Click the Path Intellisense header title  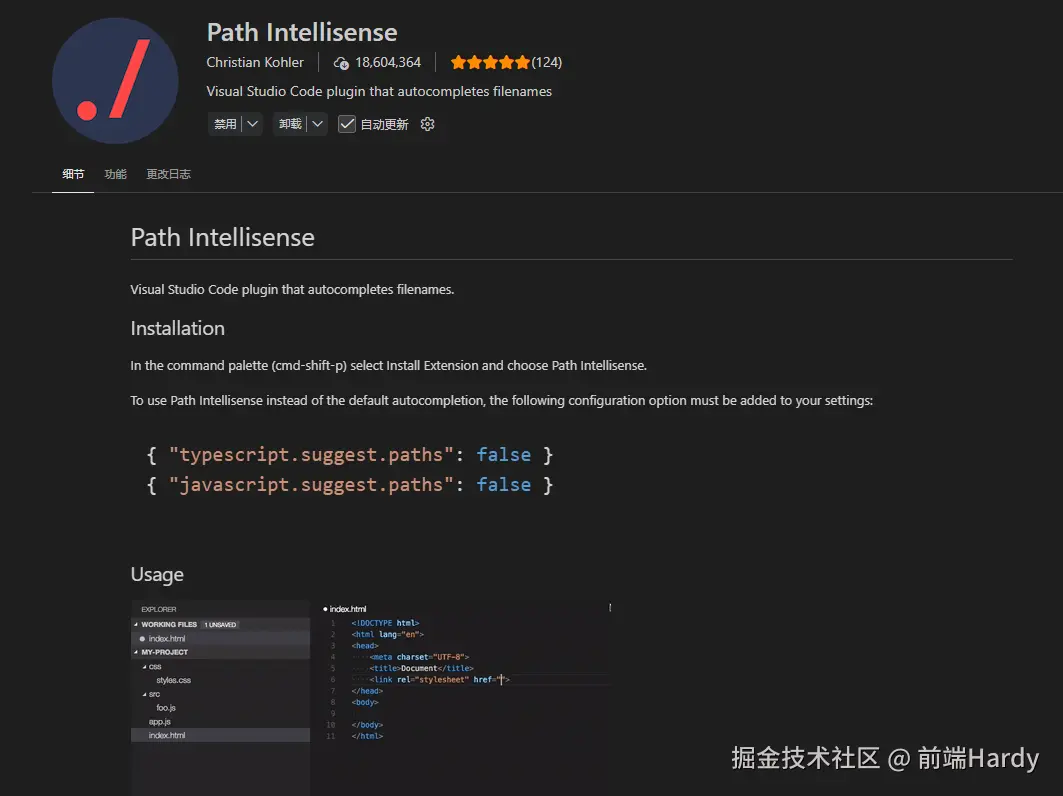302,33
